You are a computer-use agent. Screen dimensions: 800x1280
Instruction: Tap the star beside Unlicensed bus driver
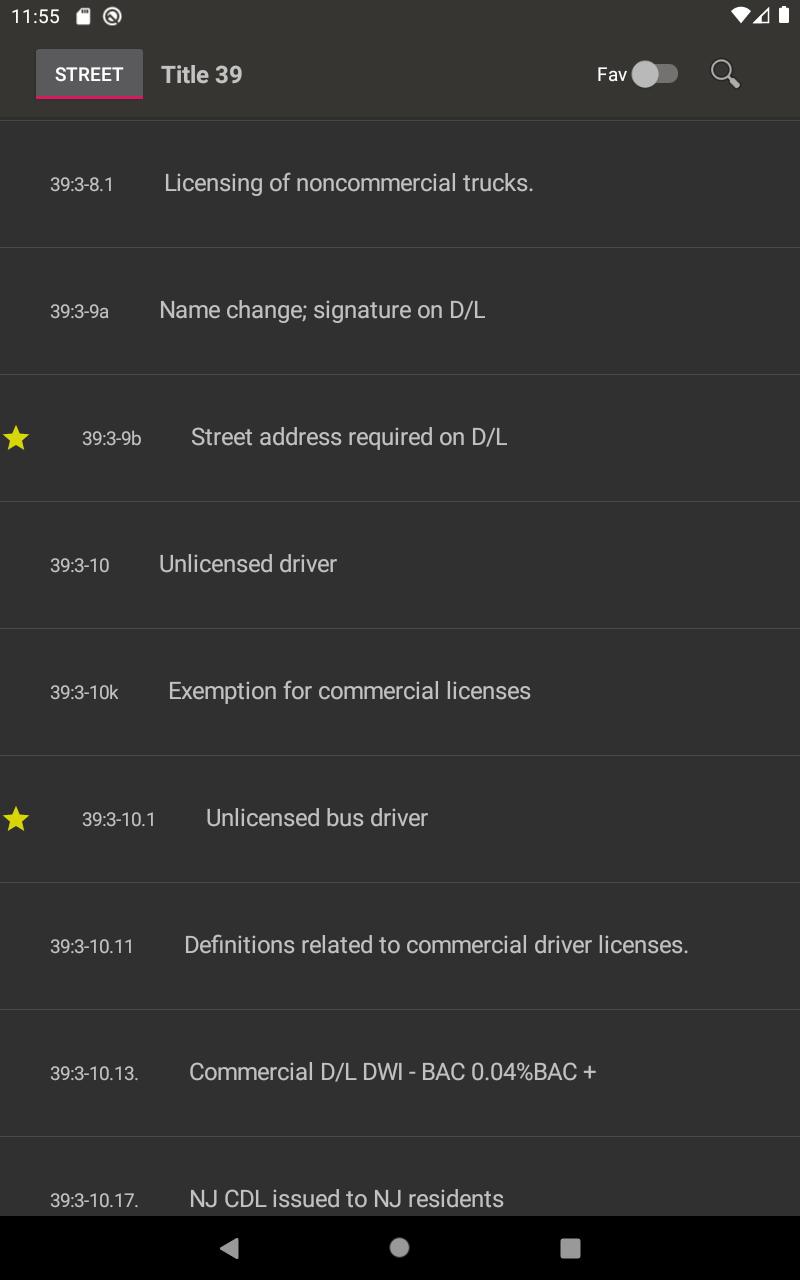pos(16,820)
